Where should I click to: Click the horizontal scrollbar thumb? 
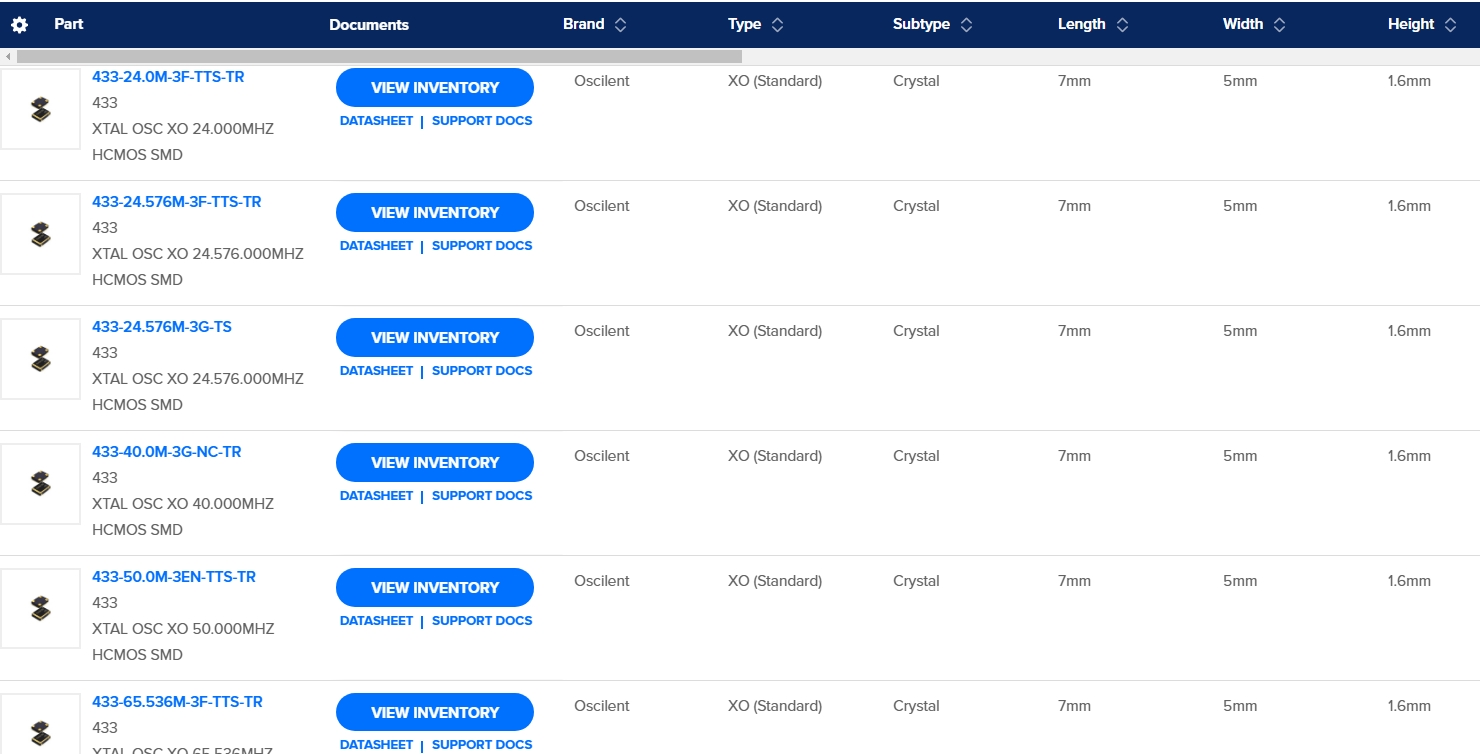tap(380, 57)
